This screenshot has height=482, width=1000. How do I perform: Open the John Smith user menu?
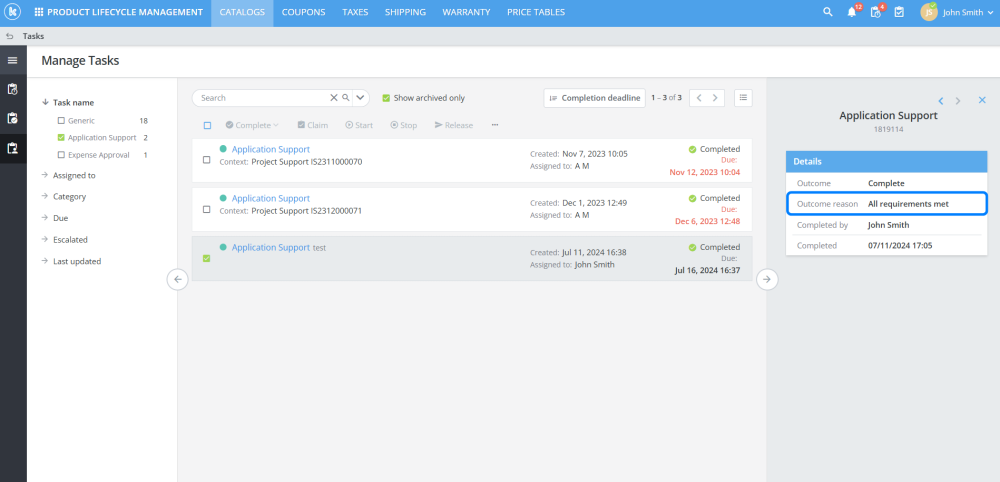[967, 12]
